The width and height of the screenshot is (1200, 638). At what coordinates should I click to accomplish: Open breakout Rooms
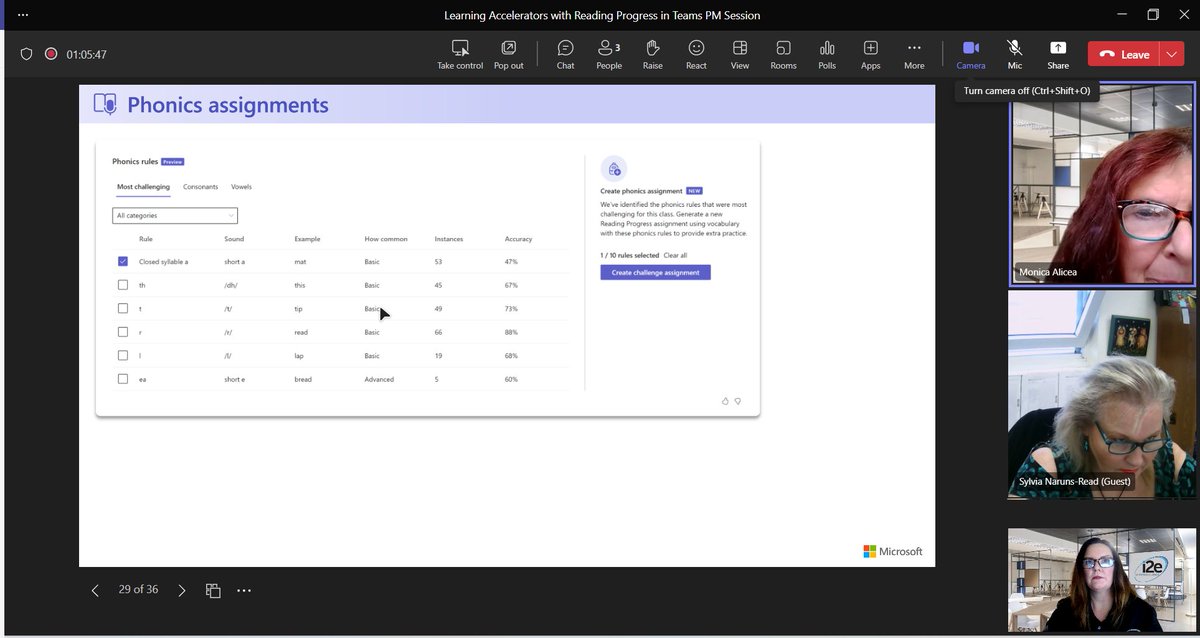point(783,54)
